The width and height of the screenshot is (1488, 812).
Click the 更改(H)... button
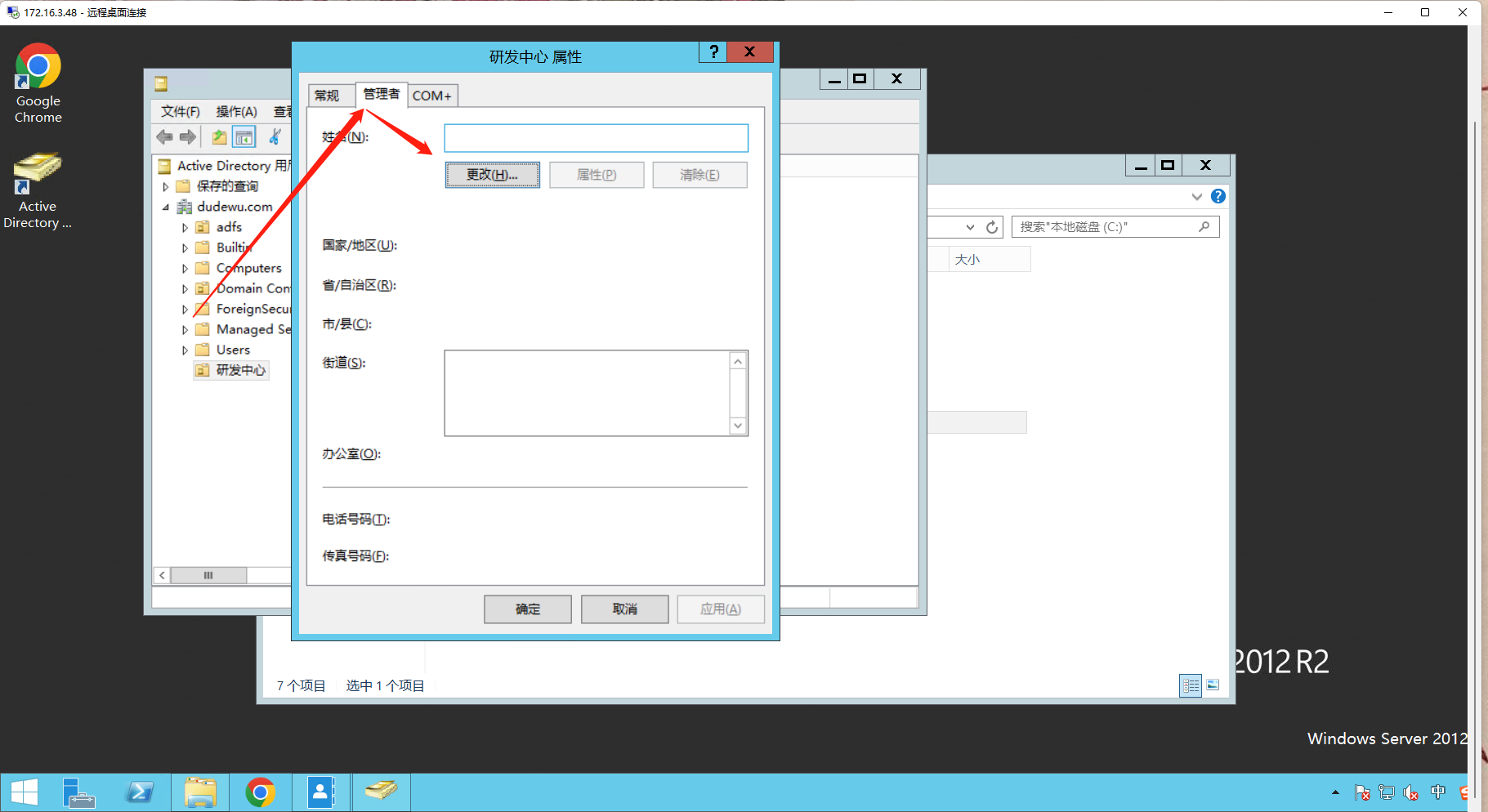(492, 175)
